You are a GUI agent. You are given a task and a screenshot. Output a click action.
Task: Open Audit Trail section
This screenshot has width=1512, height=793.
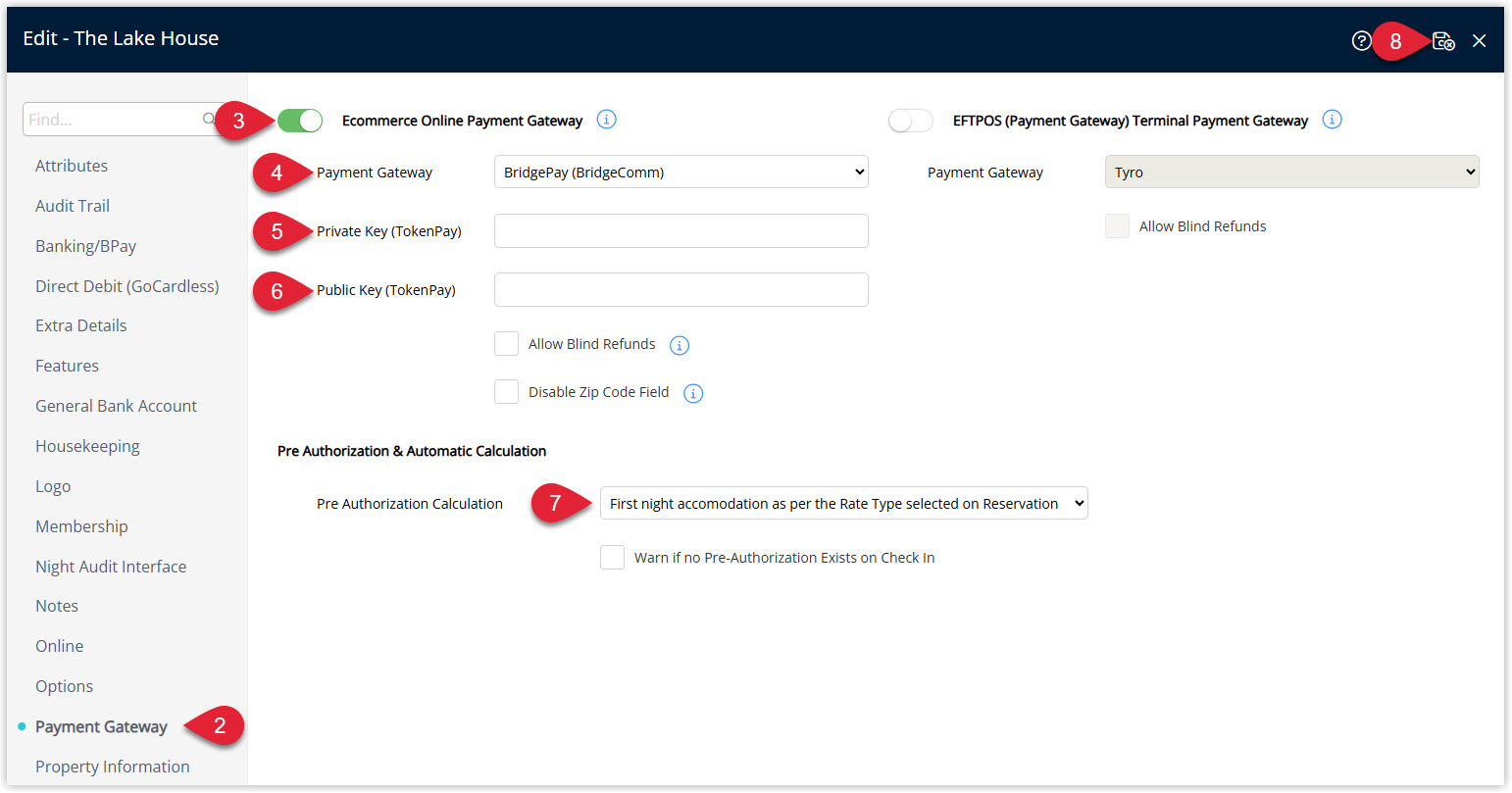[x=73, y=206]
